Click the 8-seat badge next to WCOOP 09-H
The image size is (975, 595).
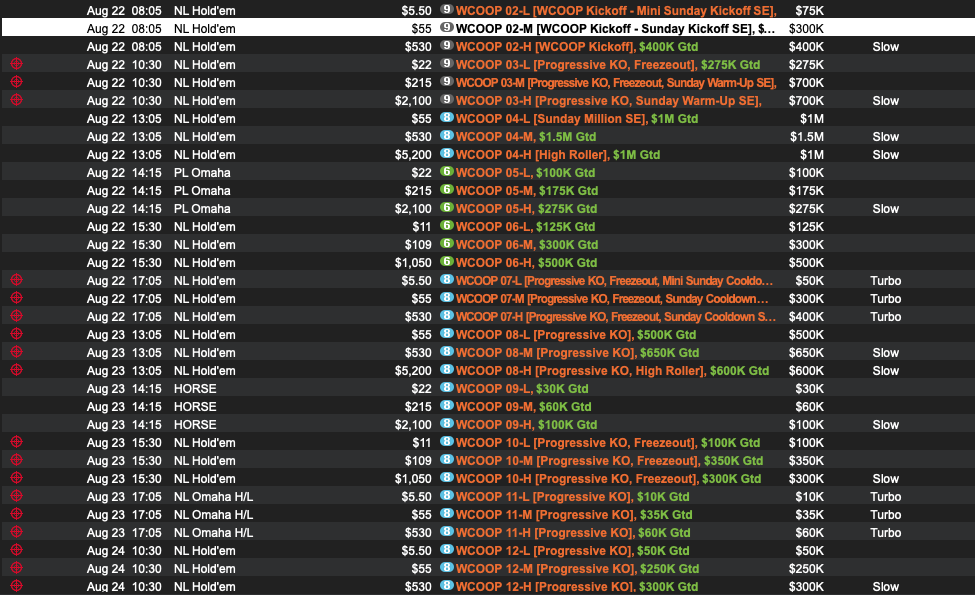tap(446, 424)
